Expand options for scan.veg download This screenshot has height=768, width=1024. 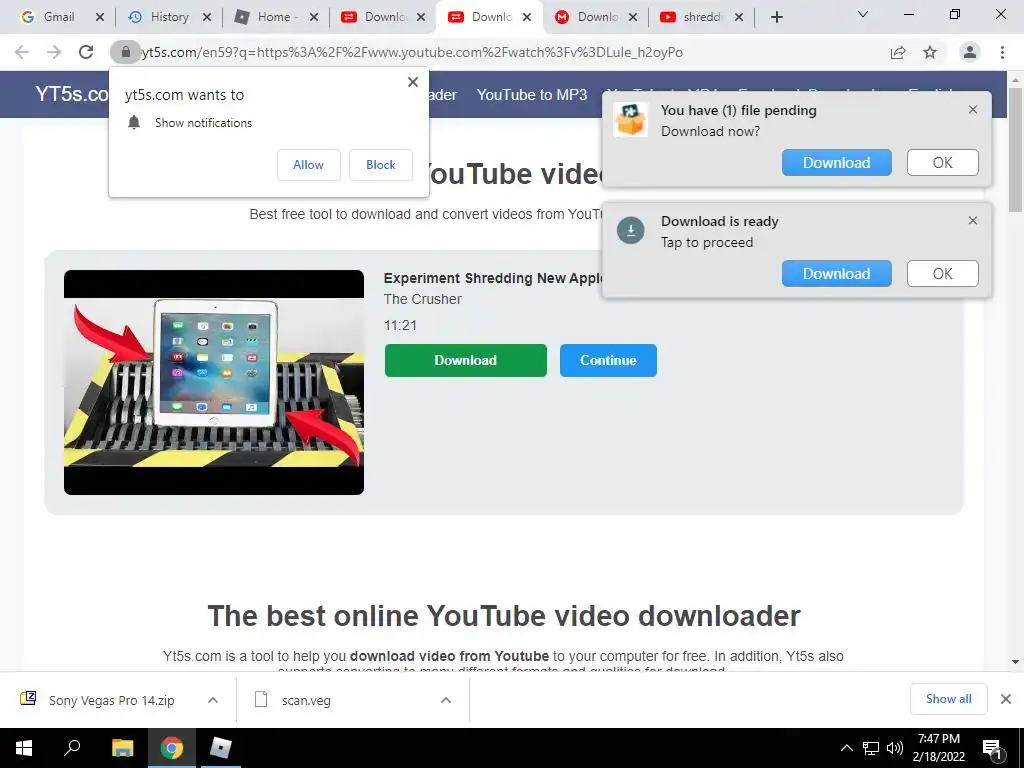(445, 700)
